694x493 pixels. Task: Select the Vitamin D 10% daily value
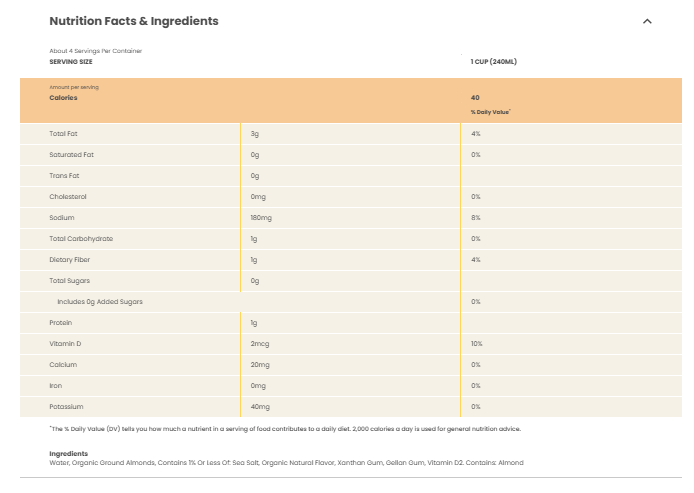477,344
